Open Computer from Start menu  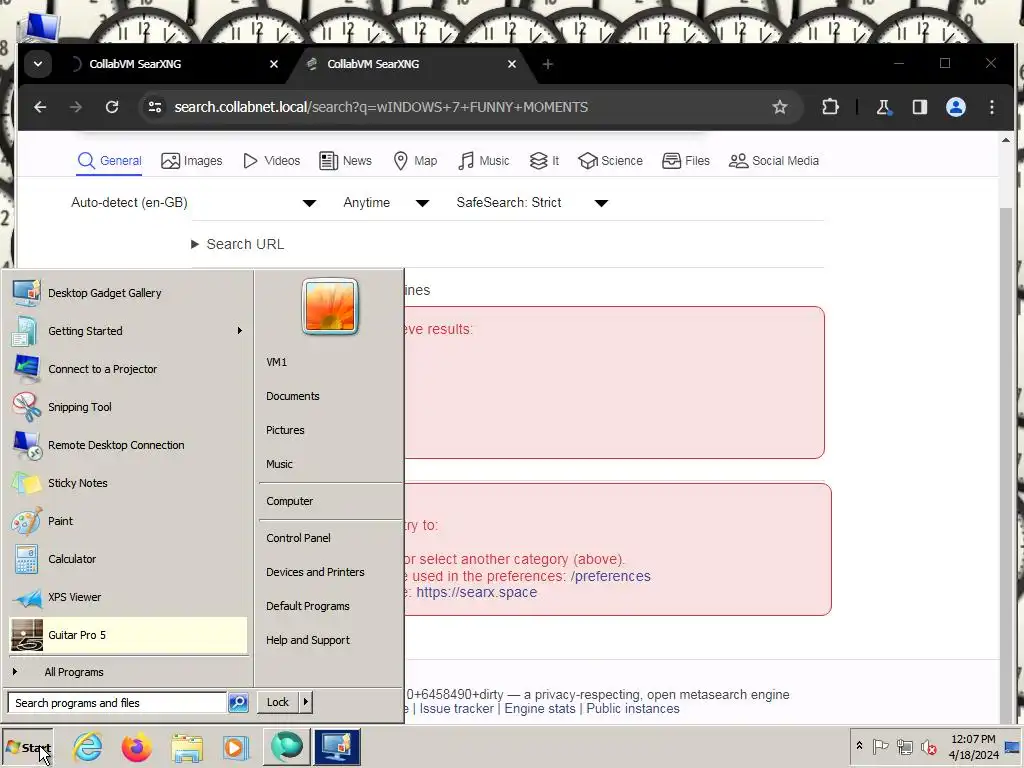[289, 501]
